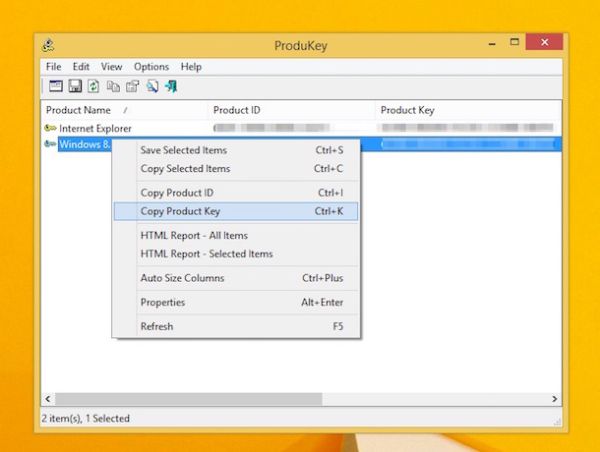Screen dimensions: 600x452
Task: Open the View menu
Action: coord(111,67)
